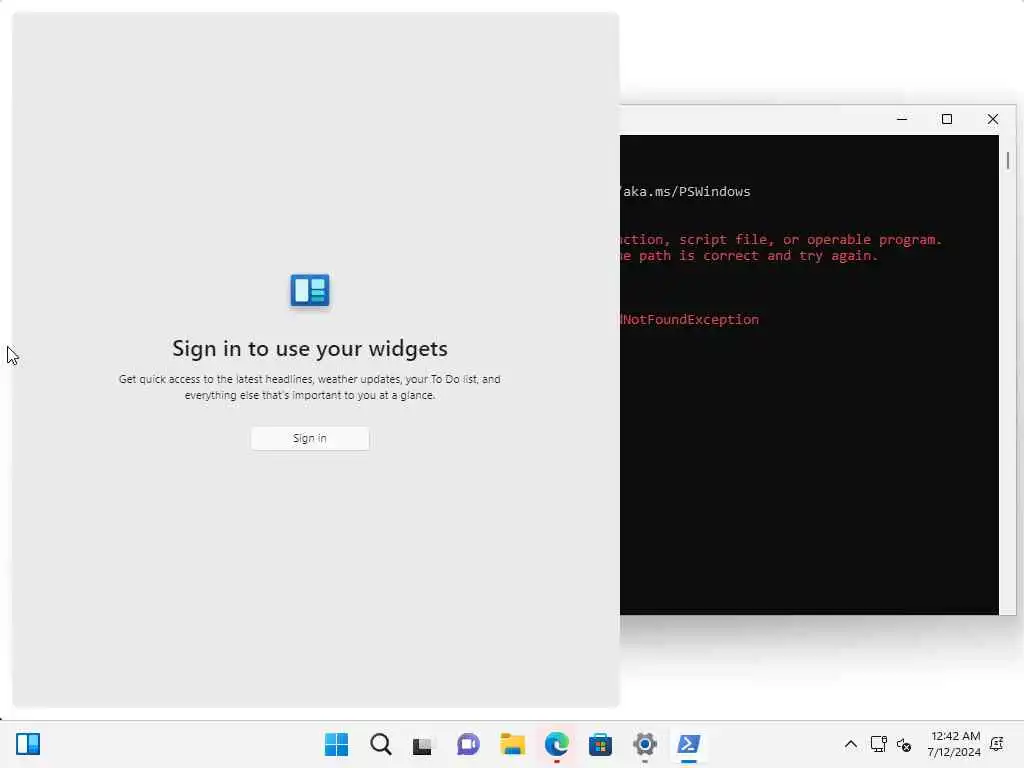Maximize the PowerShell window
Screen dimensions: 1024x768
pos(947,120)
